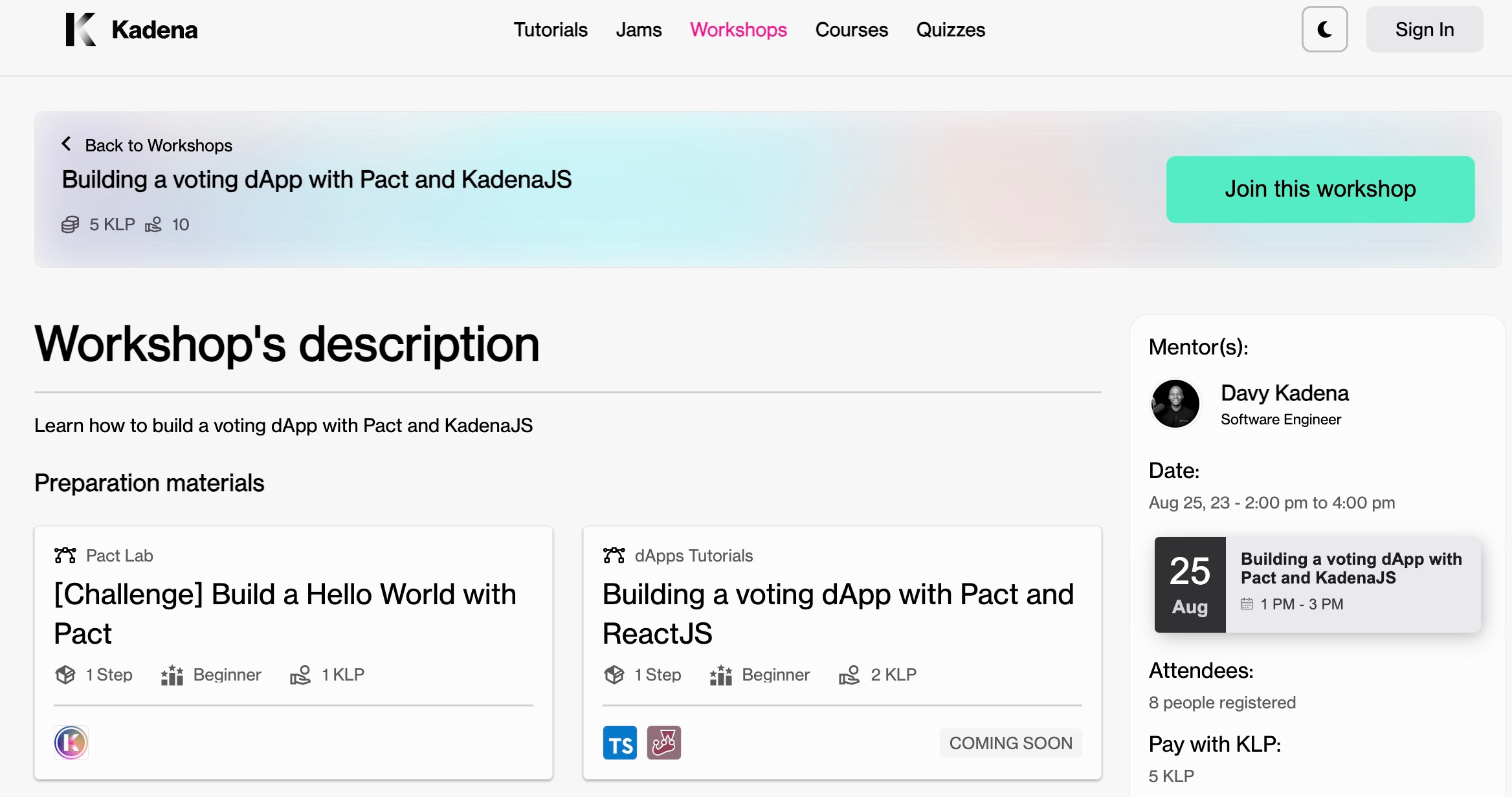Click the '8 people registered' text
The height and width of the screenshot is (797, 1512).
(1222, 703)
